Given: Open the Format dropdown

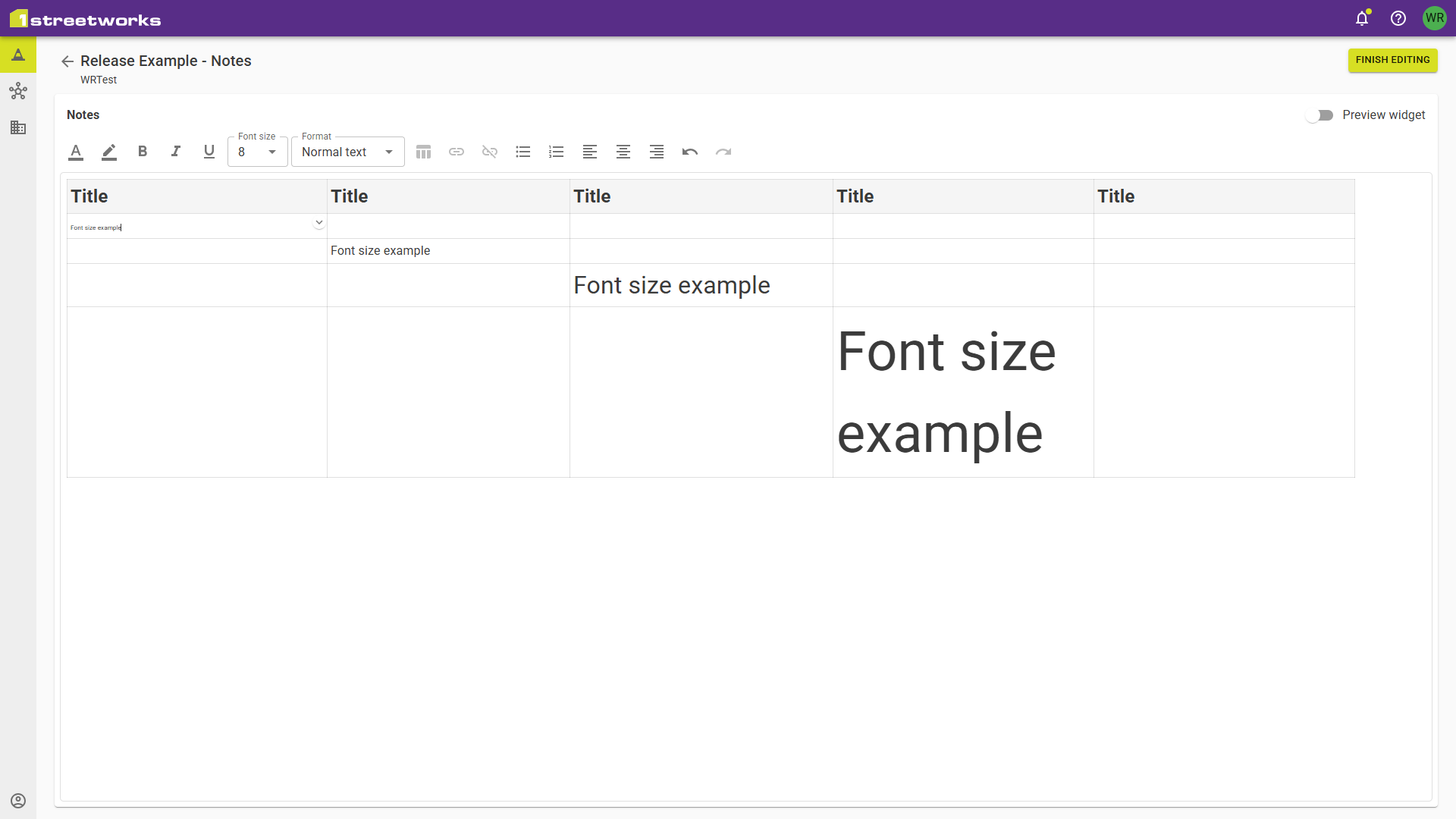Looking at the screenshot, I should [x=347, y=152].
